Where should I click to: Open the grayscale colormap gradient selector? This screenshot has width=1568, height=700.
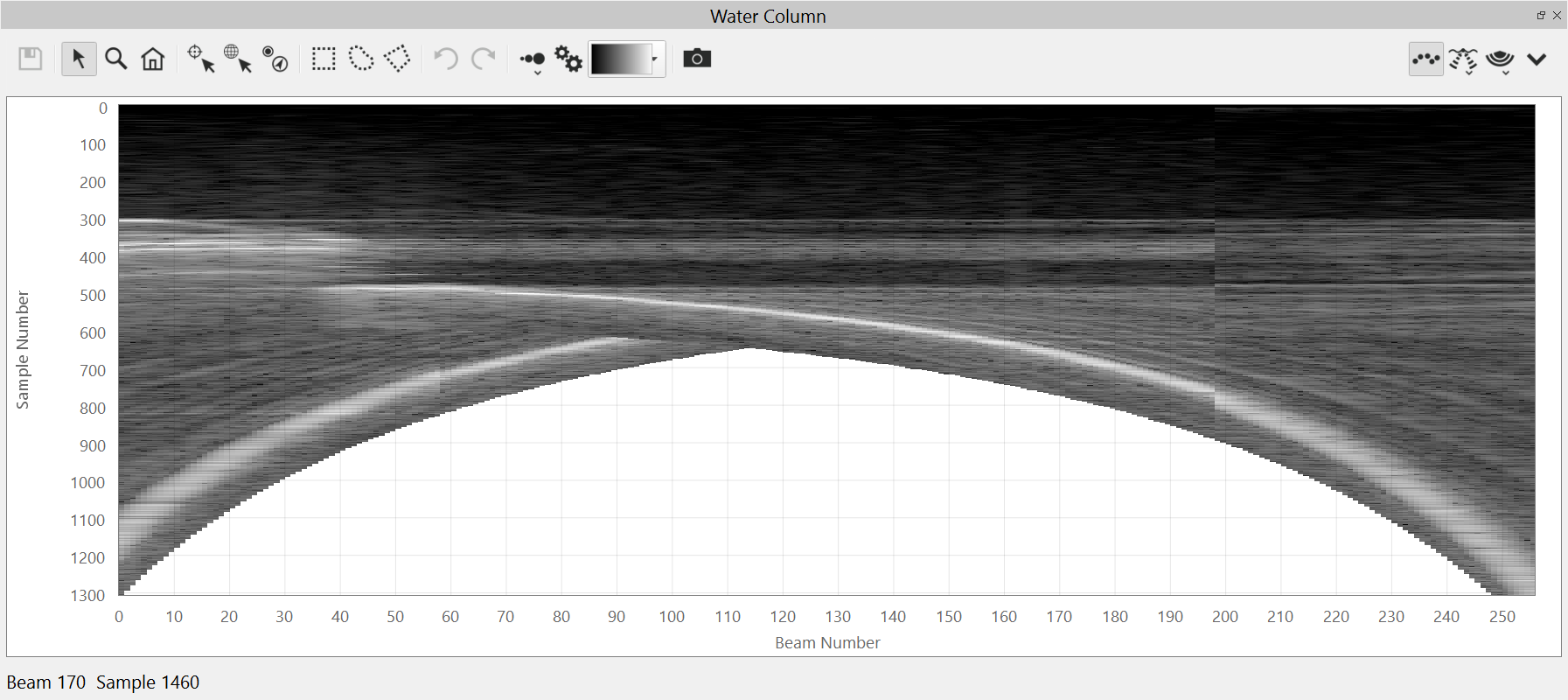coord(626,59)
